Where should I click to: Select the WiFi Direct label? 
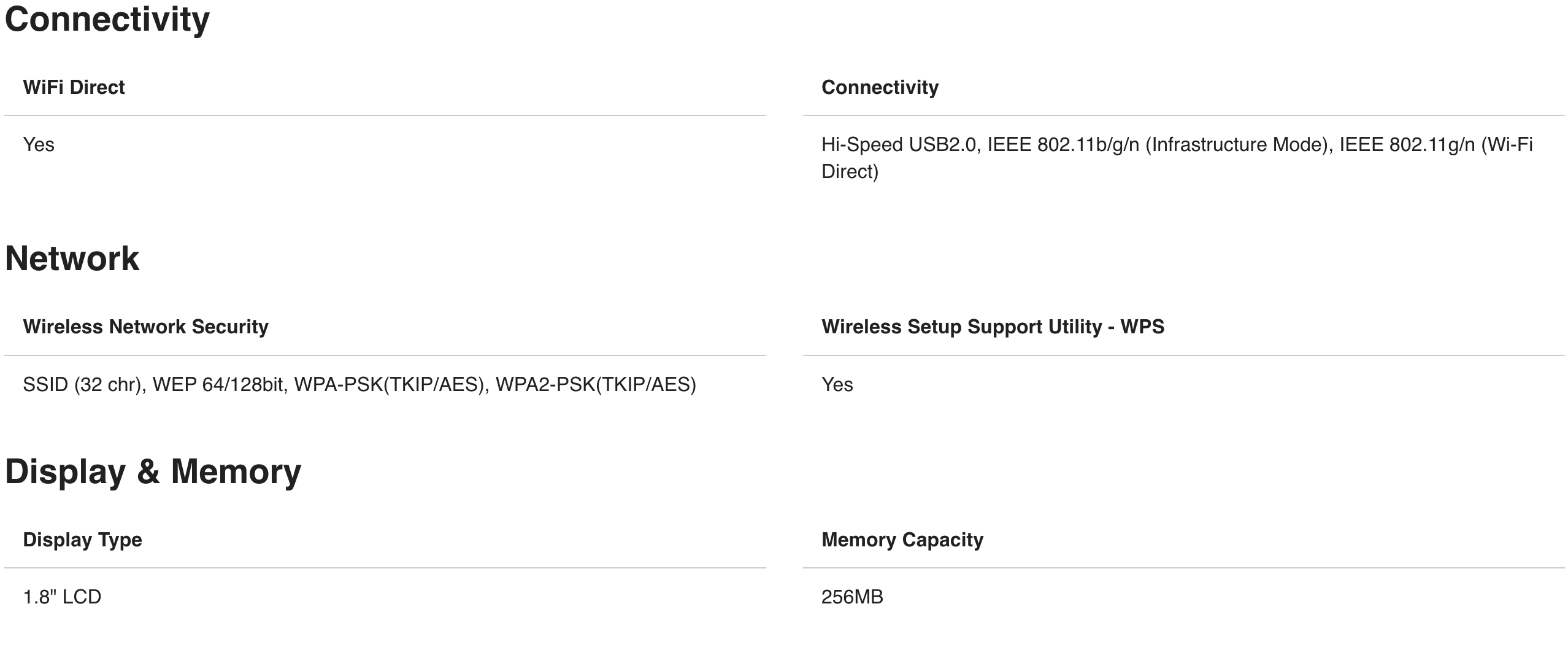tap(74, 87)
